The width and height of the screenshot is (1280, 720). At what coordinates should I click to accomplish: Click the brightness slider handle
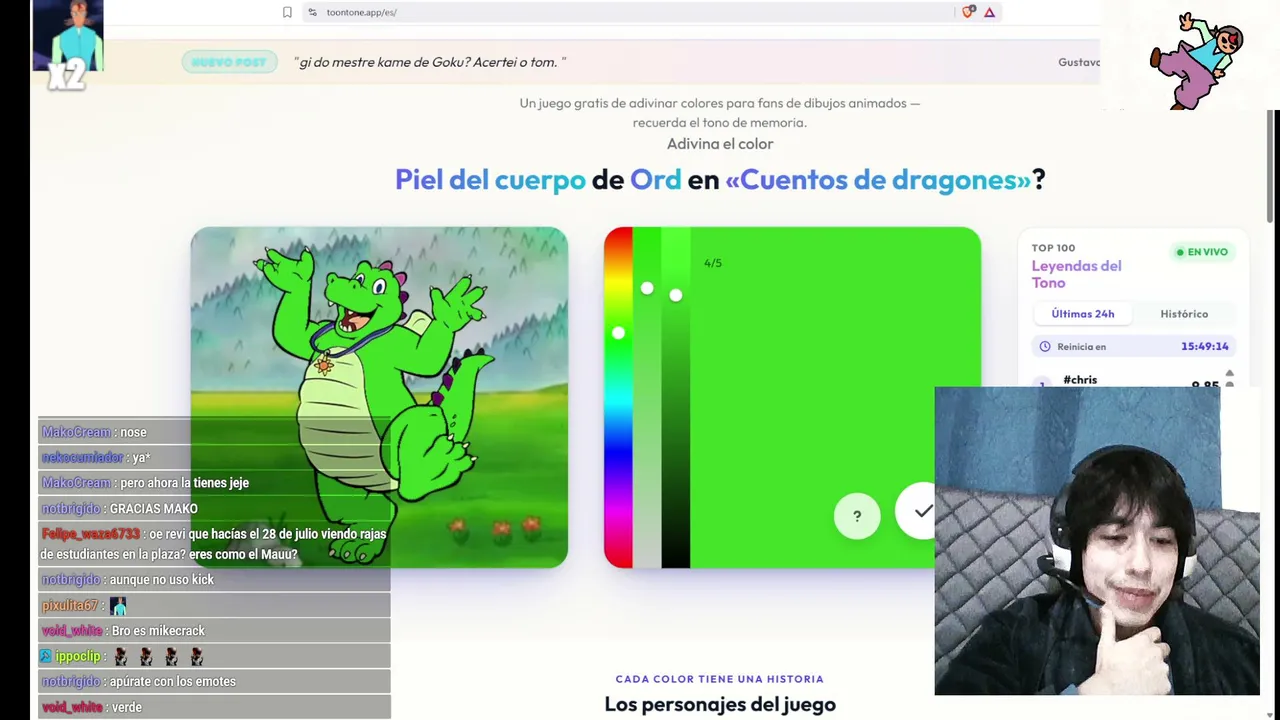coord(676,295)
